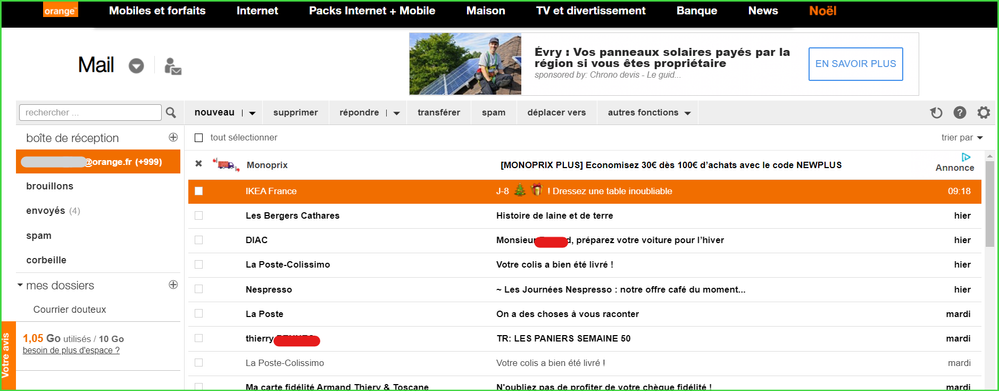Open the contacts icon next to Mail

coord(173,66)
